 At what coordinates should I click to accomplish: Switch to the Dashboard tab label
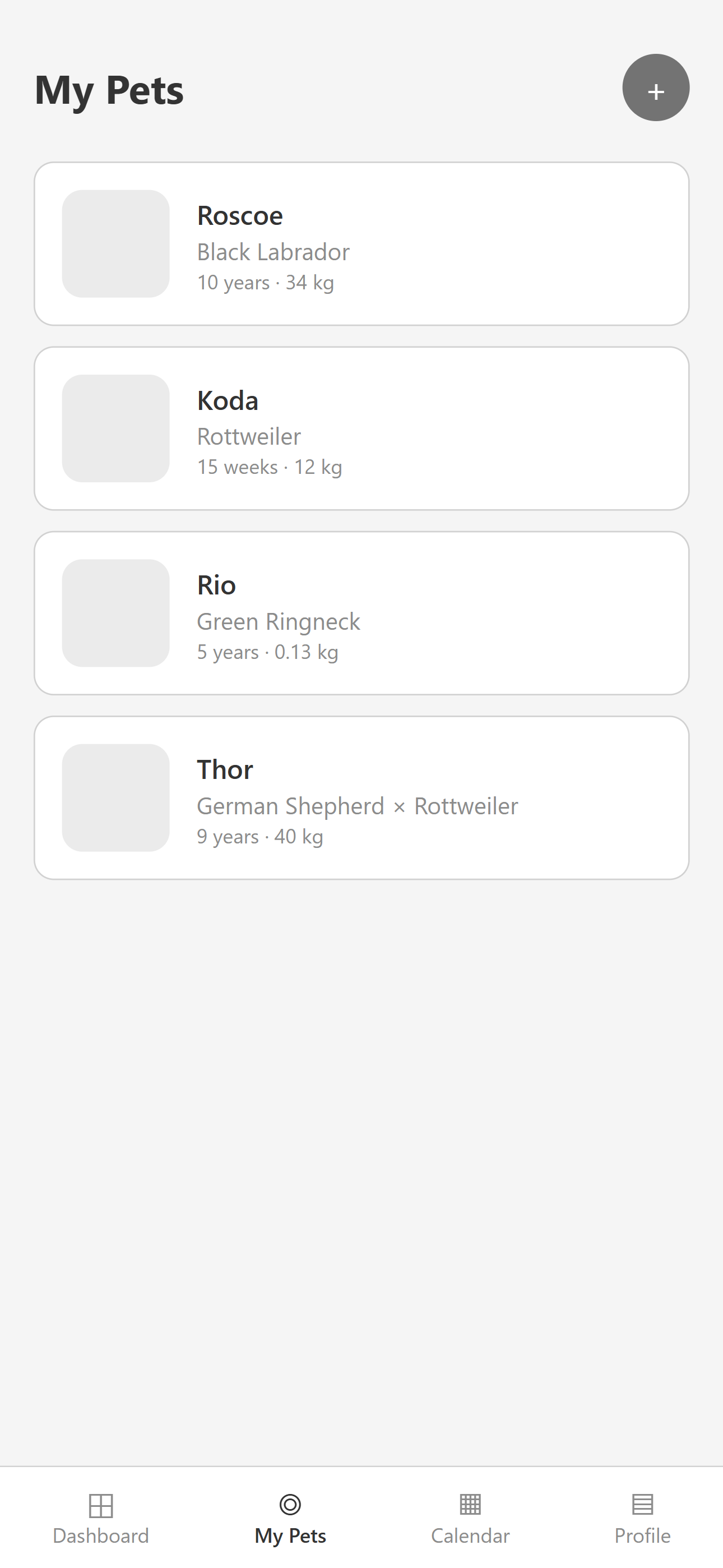pyautogui.click(x=101, y=1535)
